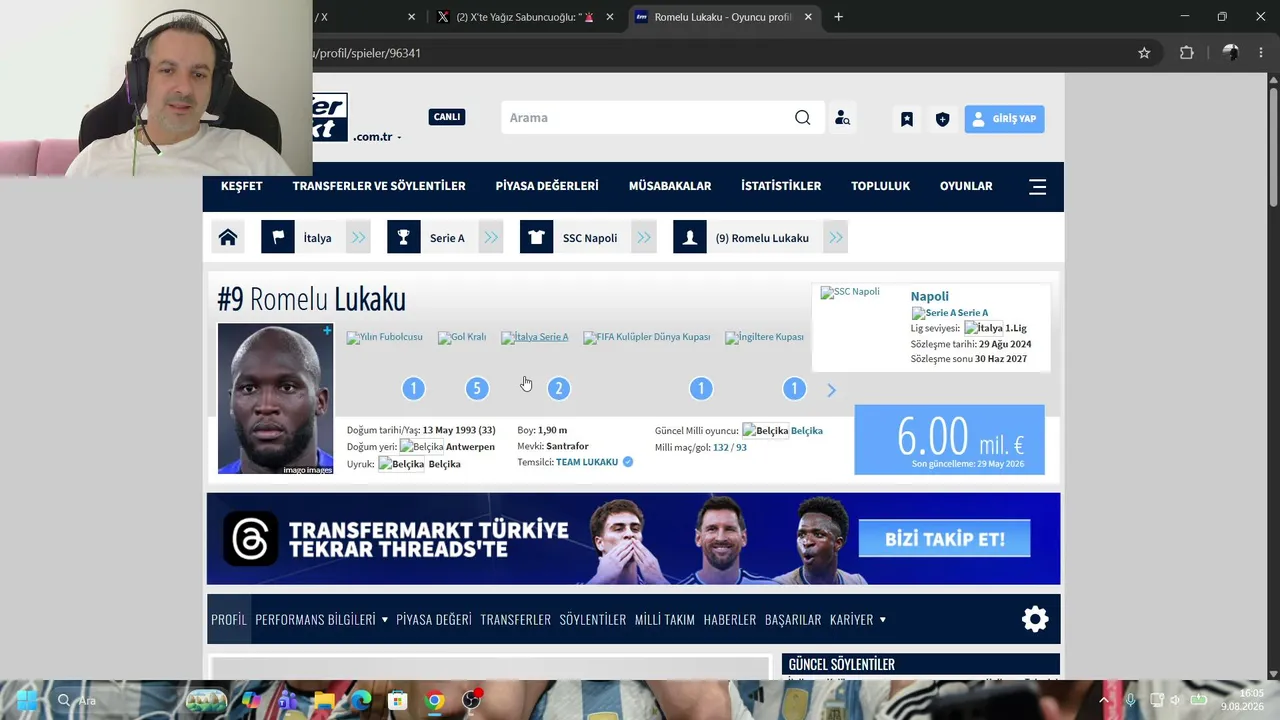Image resolution: width=1280 pixels, height=720 pixels.
Task: Open Microsoft Edge from the taskbar
Action: coord(361,700)
